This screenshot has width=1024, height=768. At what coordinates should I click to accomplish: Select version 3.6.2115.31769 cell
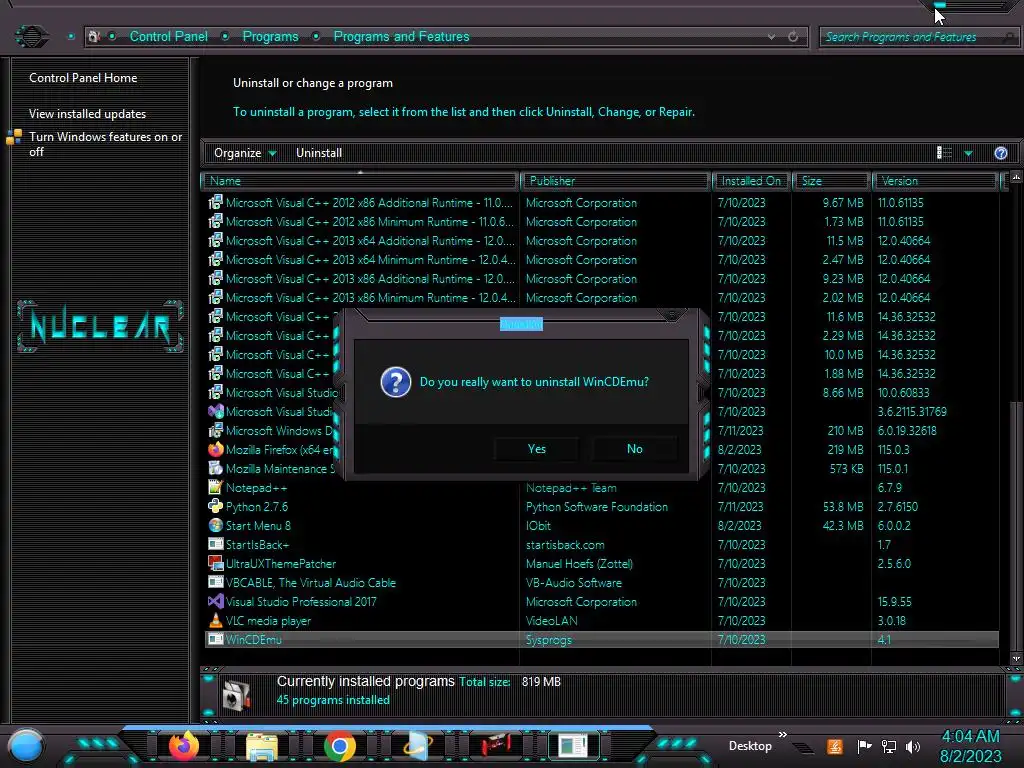pos(912,411)
